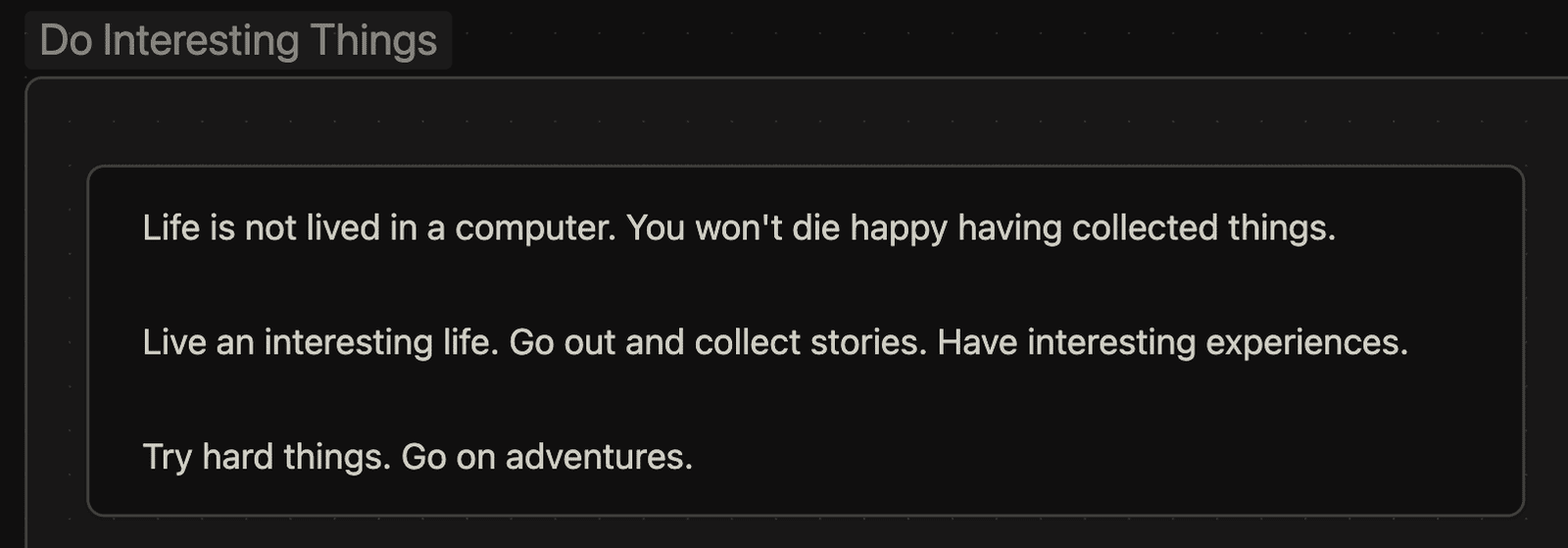Click the sentence "Life is not lived in a computer."
This screenshot has width=1568, height=548.
tap(379, 228)
